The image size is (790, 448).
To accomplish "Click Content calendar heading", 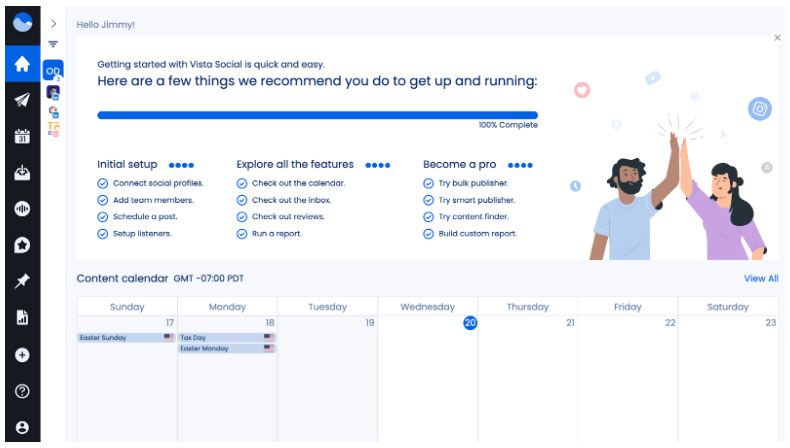I will (x=122, y=279).
